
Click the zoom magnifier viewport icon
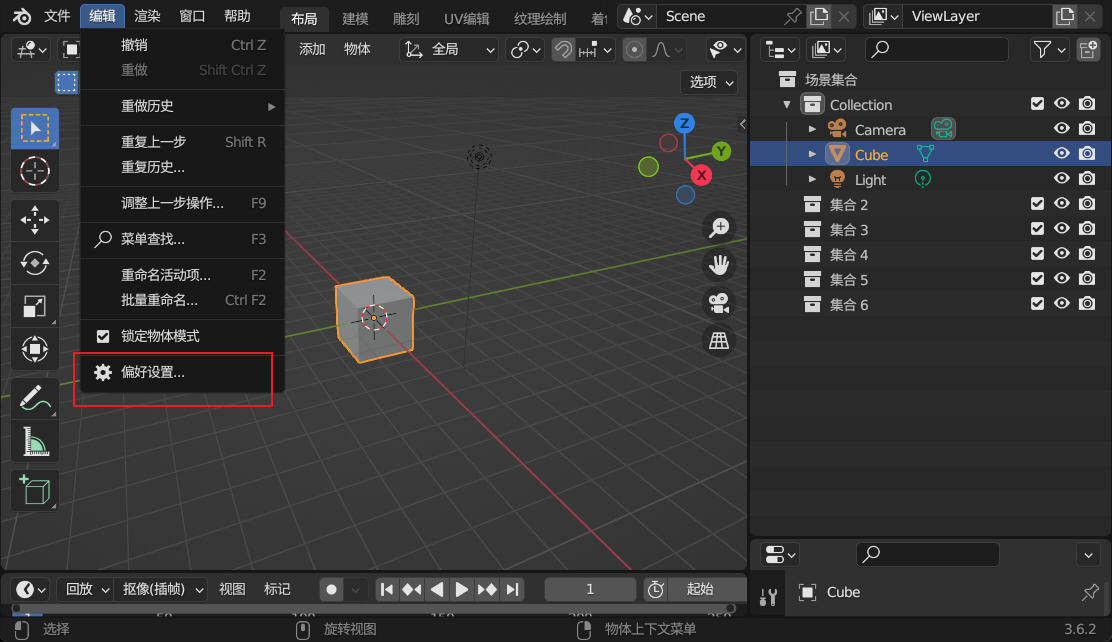(x=718, y=227)
